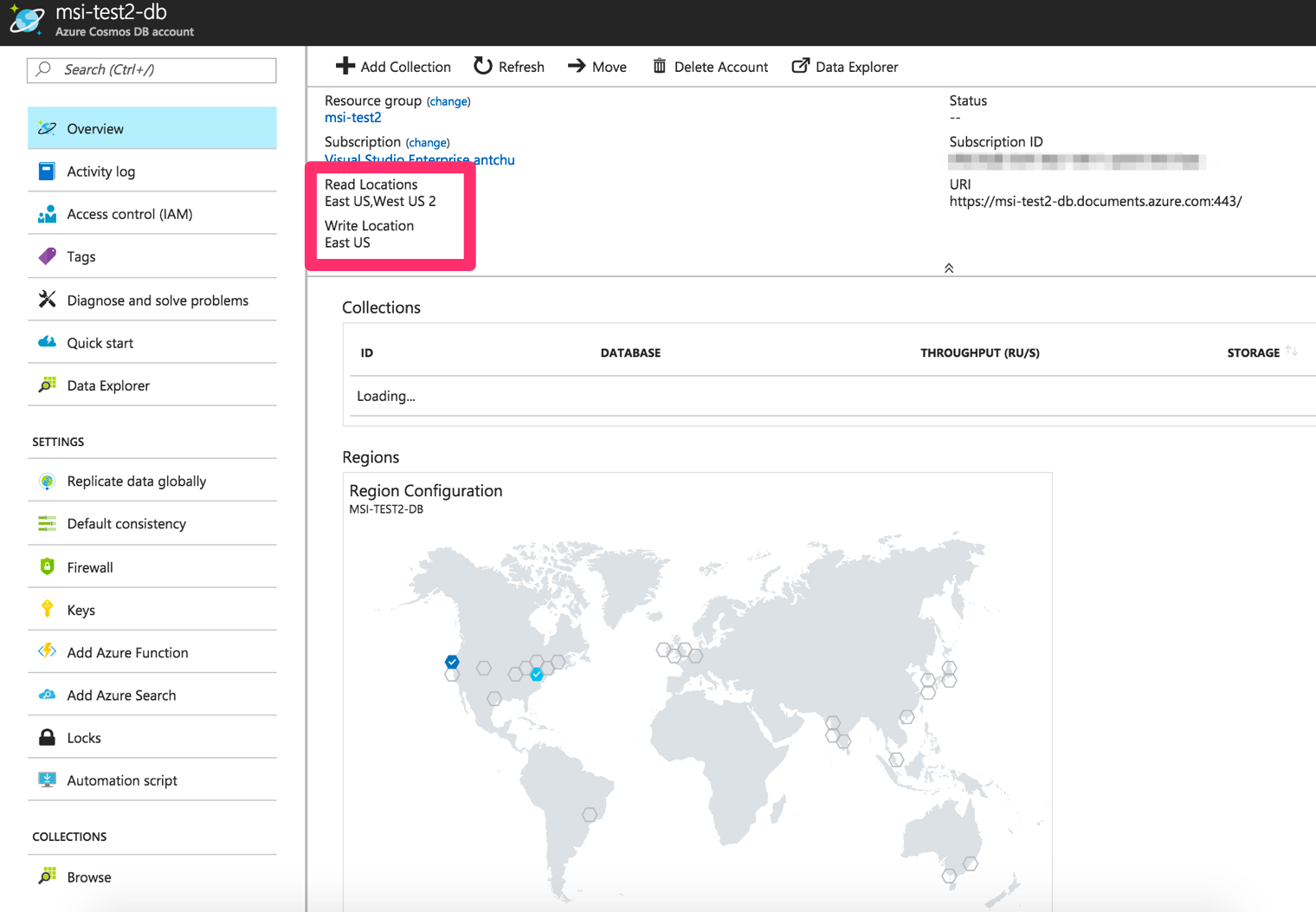Click the Quick start cloud icon
The height and width of the screenshot is (912, 1316).
coord(47,343)
